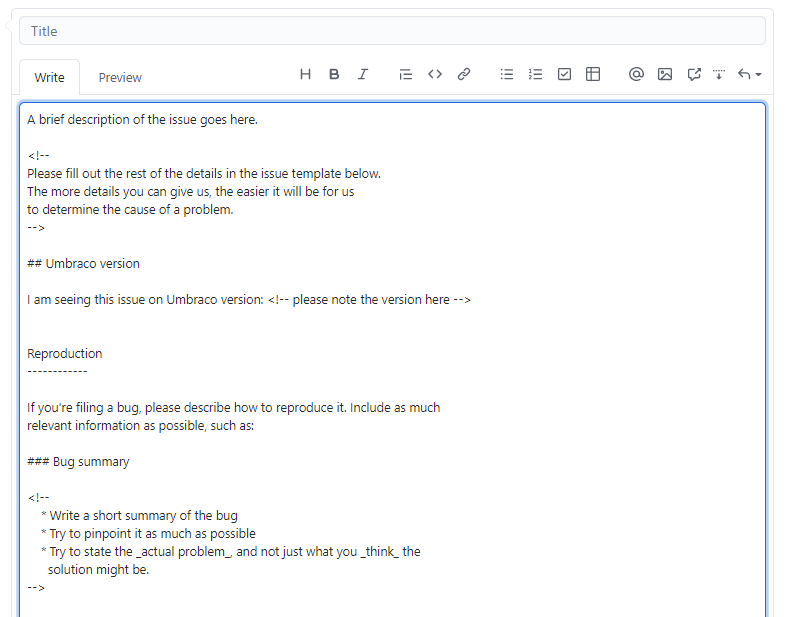Viewport: 788px width, 617px height.
Task: Switch to the Write tab
Action: (49, 77)
